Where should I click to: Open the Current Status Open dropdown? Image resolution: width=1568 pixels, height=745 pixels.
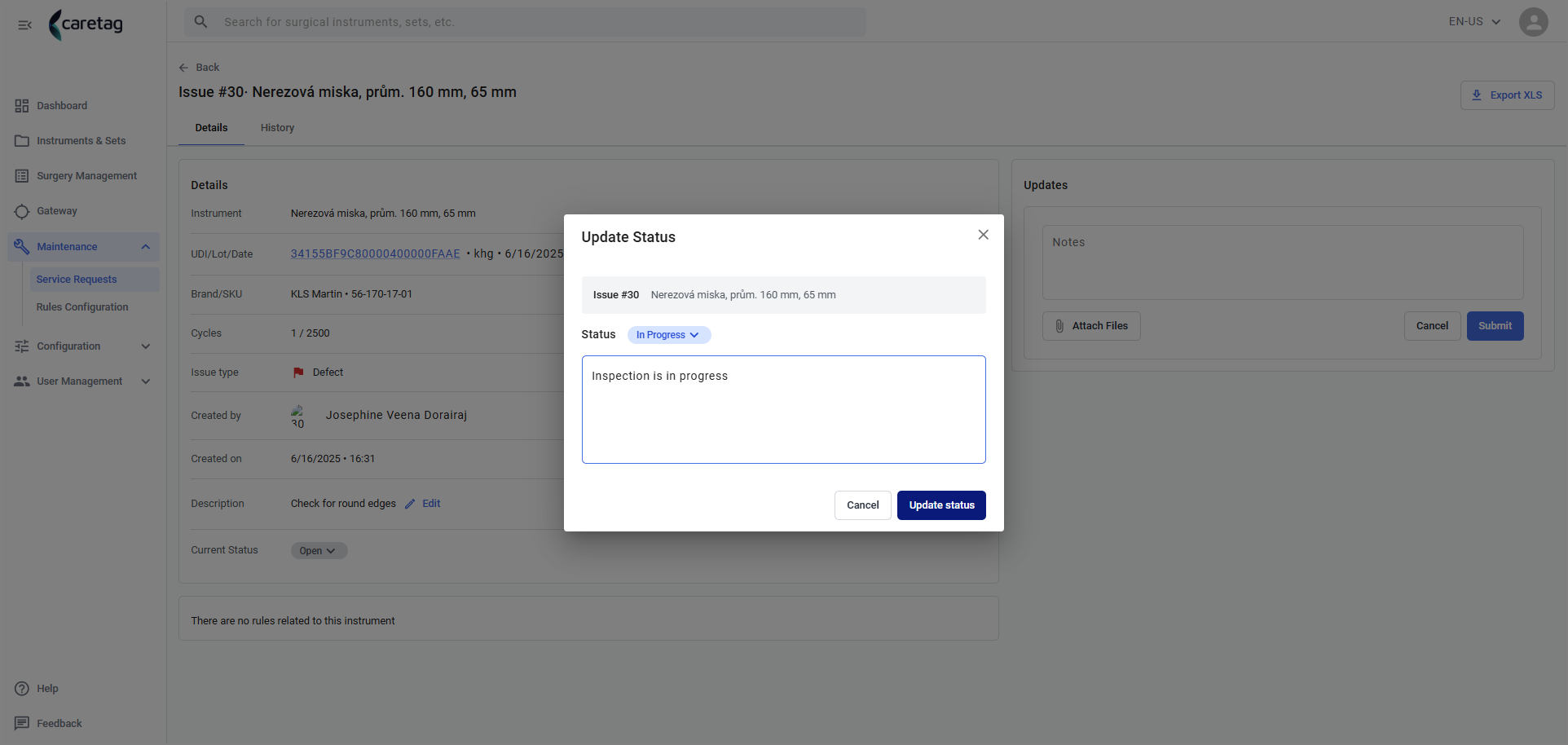click(x=319, y=551)
